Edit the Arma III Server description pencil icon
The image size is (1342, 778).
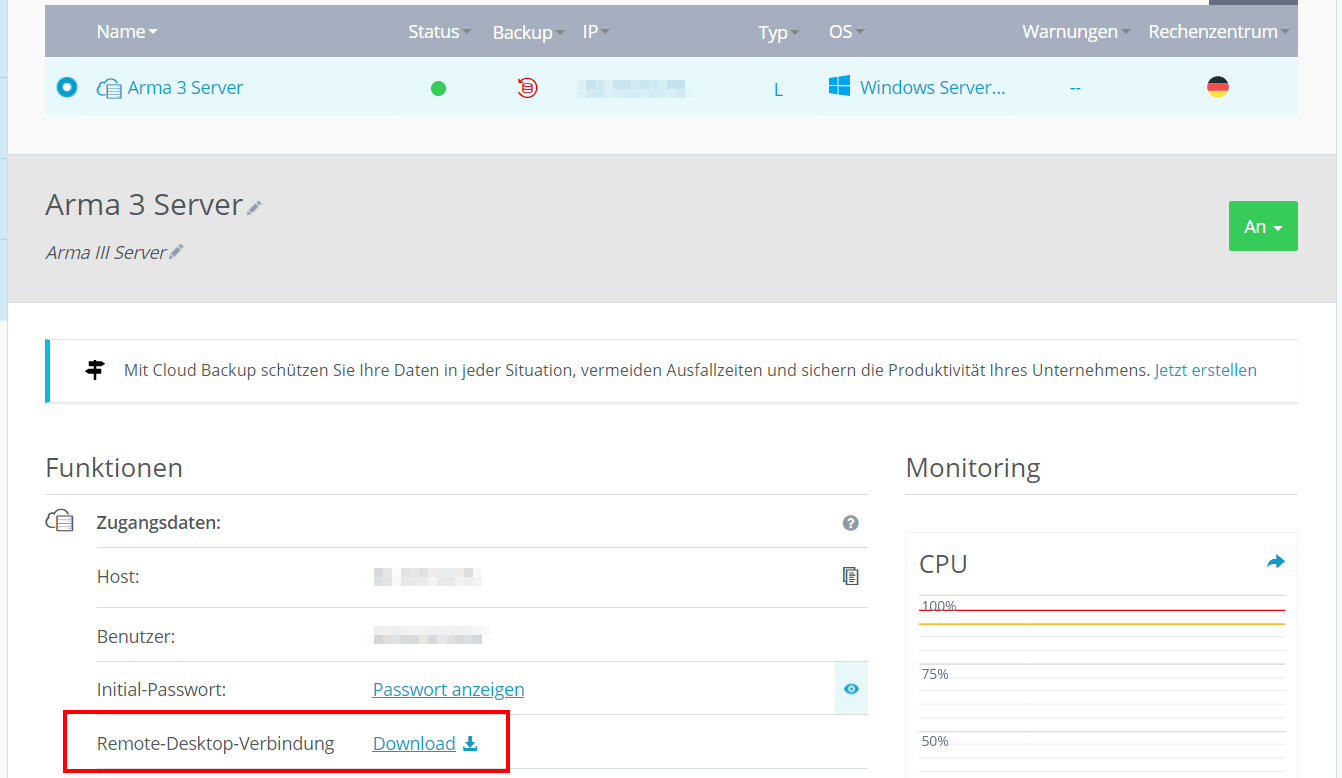click(176, 252)
